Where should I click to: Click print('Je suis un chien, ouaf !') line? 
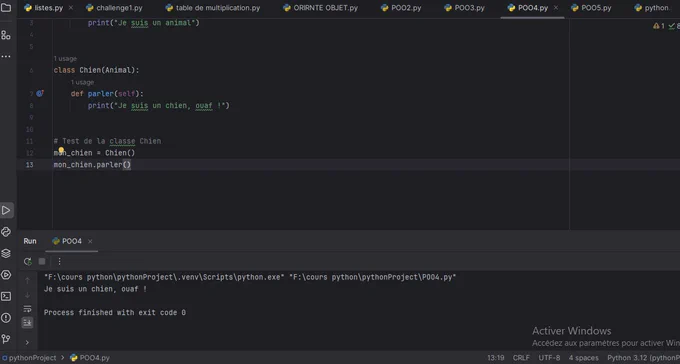(x=158, y=105)
